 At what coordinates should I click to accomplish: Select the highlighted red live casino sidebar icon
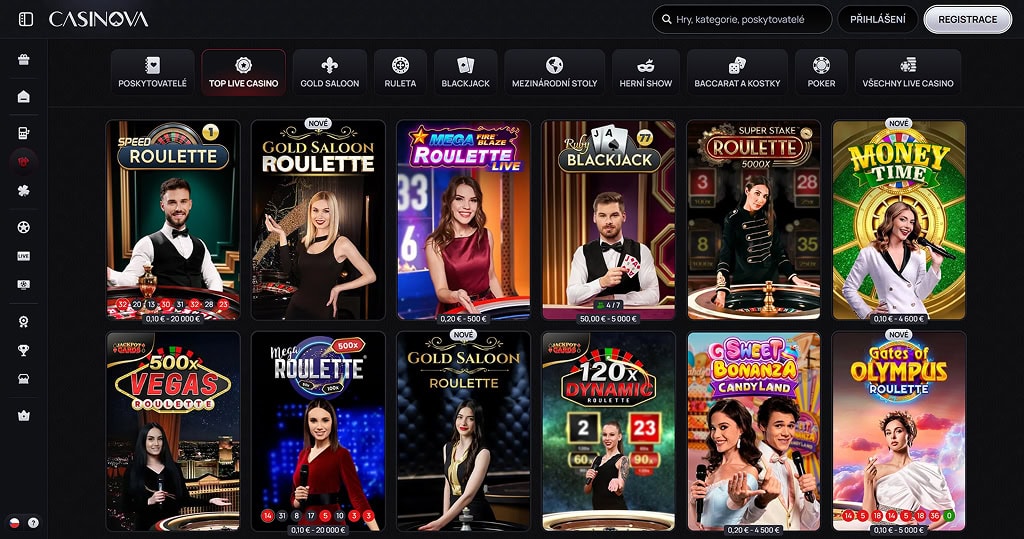(x=24, y=162)
